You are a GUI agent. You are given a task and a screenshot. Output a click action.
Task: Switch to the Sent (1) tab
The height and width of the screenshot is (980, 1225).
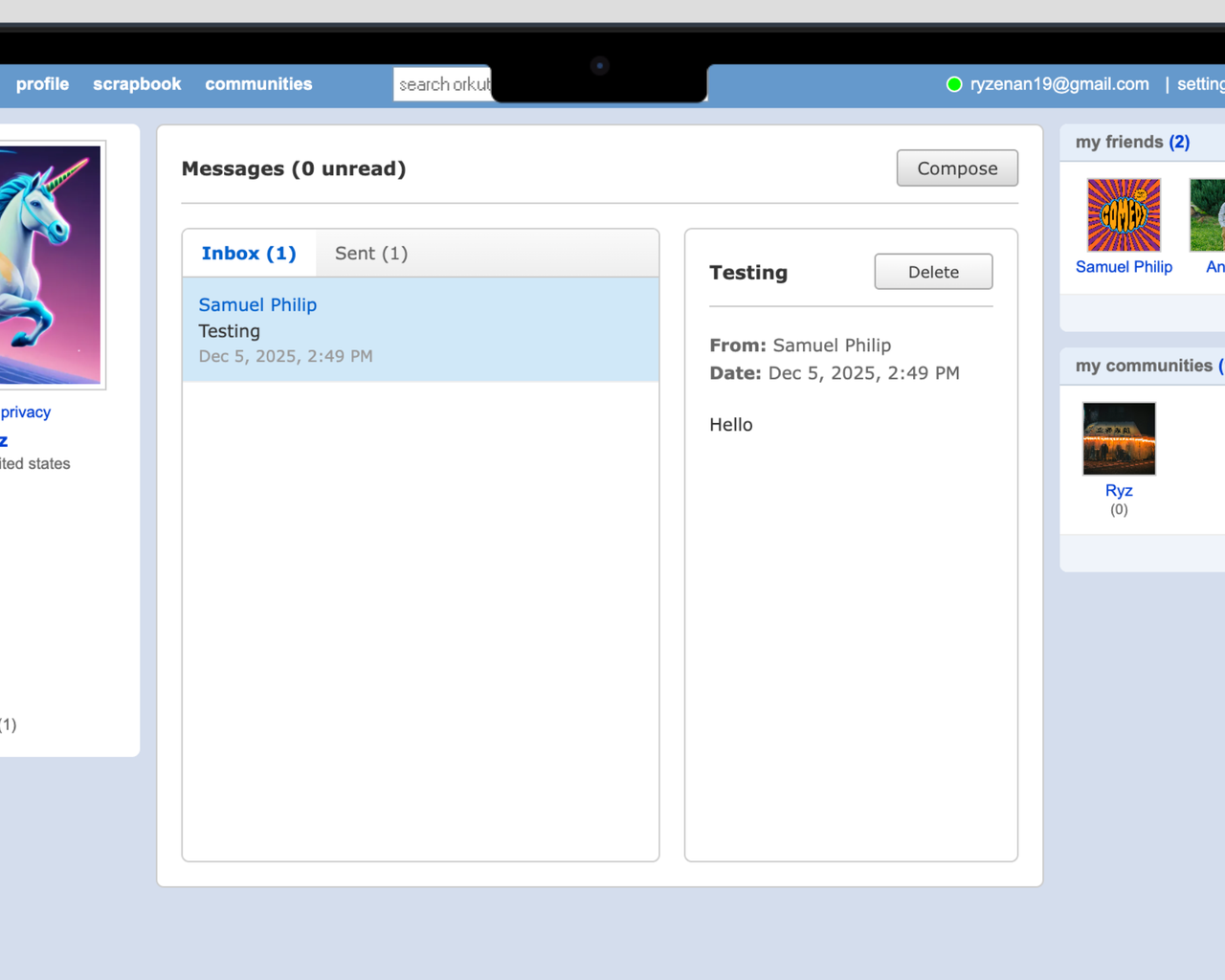369,253
